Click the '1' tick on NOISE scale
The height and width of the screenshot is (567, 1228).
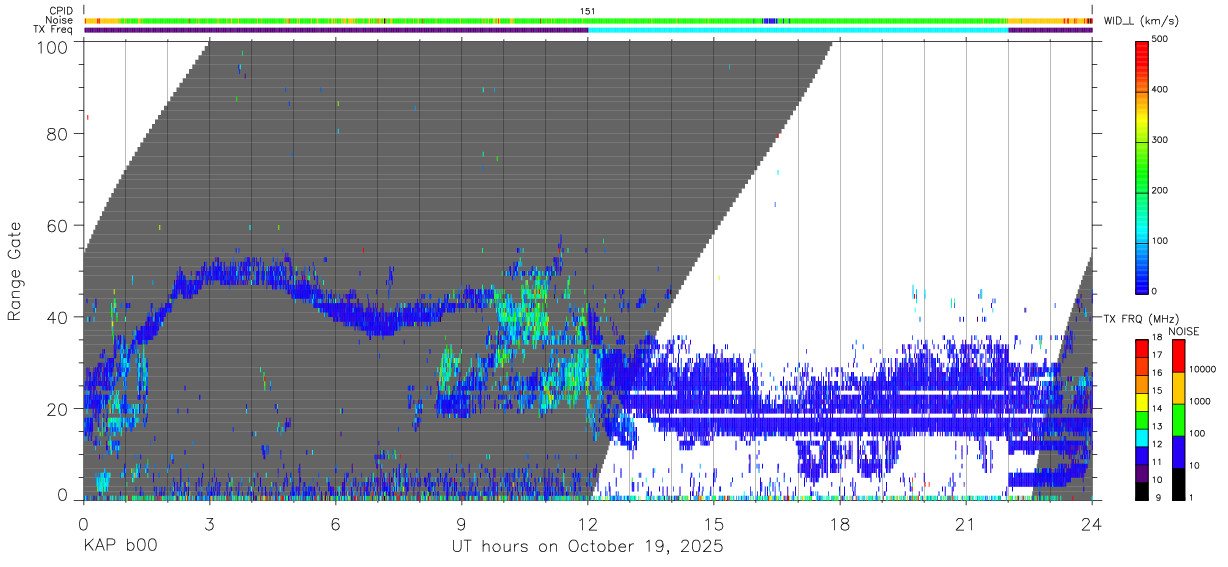click(x=1192, y=497)
